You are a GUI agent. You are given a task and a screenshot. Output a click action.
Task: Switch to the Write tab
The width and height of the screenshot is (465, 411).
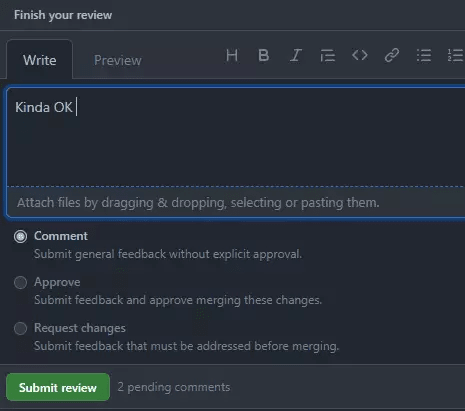pos(40,60)
